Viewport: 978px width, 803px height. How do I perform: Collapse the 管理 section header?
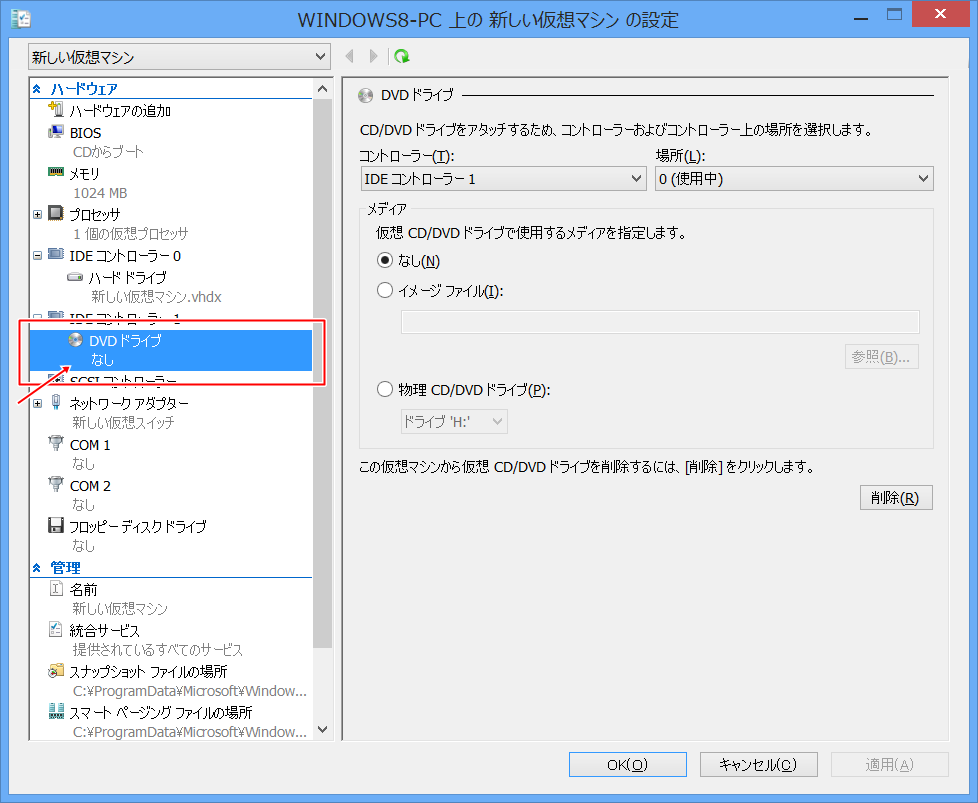click(37, 568)
